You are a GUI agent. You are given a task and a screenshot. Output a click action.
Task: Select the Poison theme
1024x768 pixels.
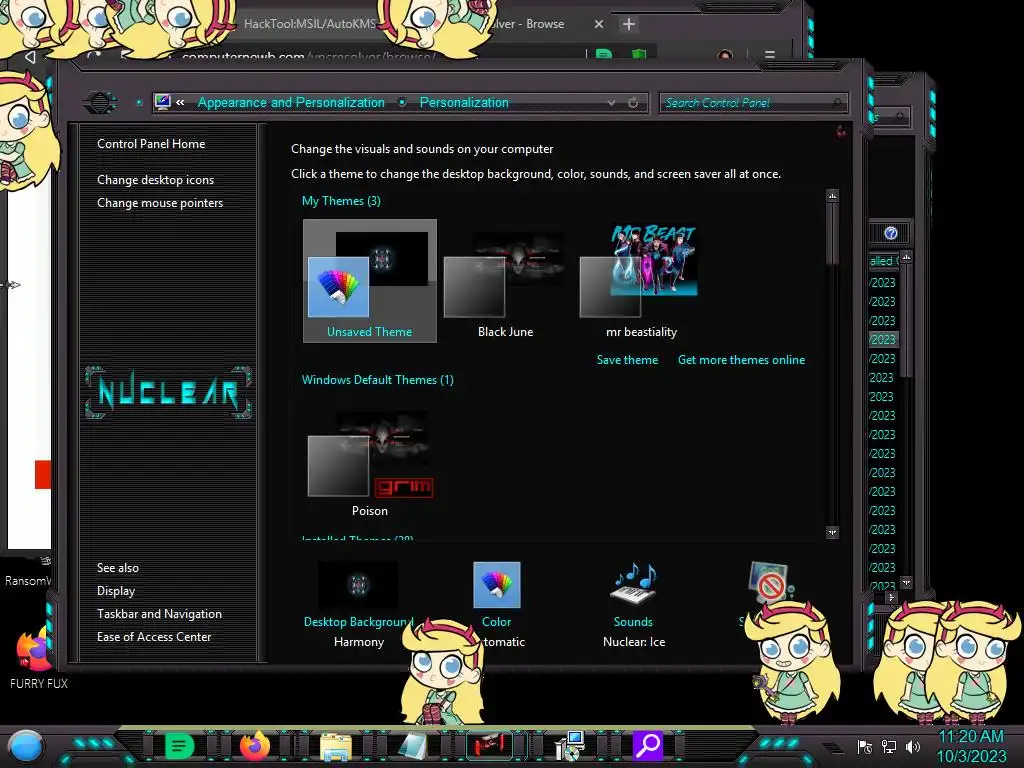(x=370, y=463)
